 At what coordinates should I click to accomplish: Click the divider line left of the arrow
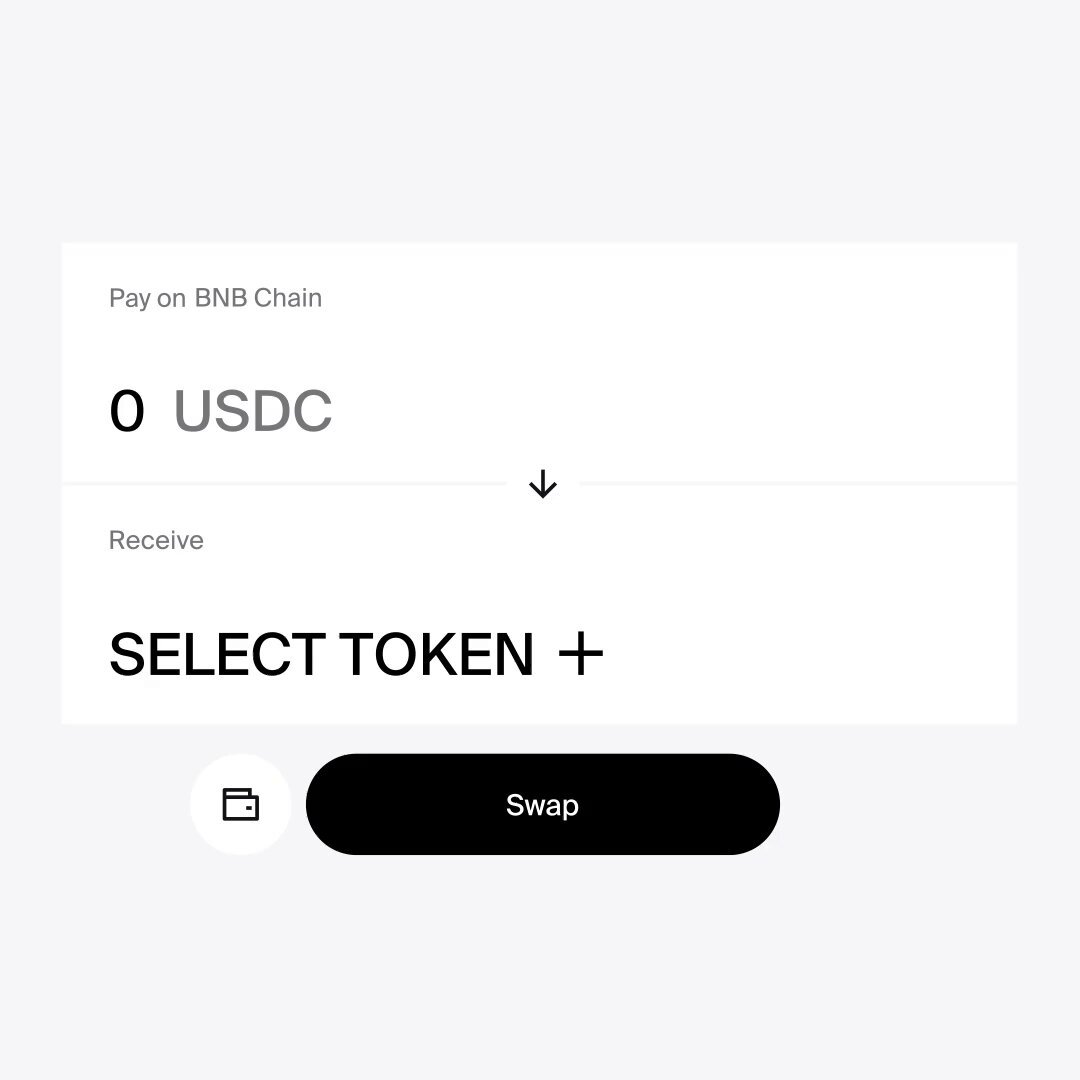click(x=284, y=484)
